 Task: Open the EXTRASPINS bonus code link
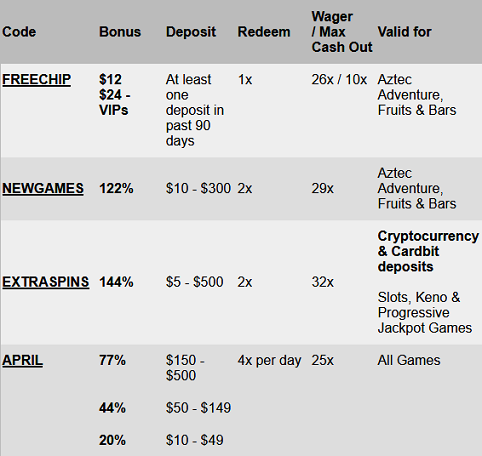[x=46, y=282]
